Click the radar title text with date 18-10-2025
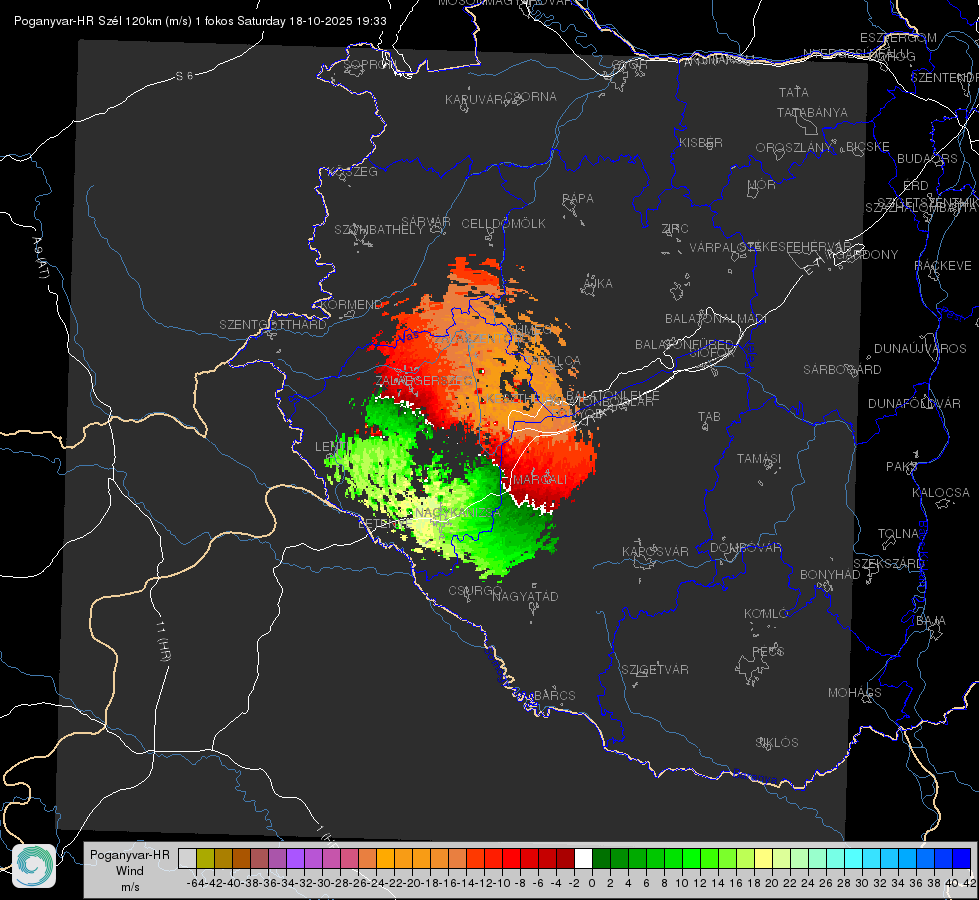The image size is (979, 900). pos(200,21)
